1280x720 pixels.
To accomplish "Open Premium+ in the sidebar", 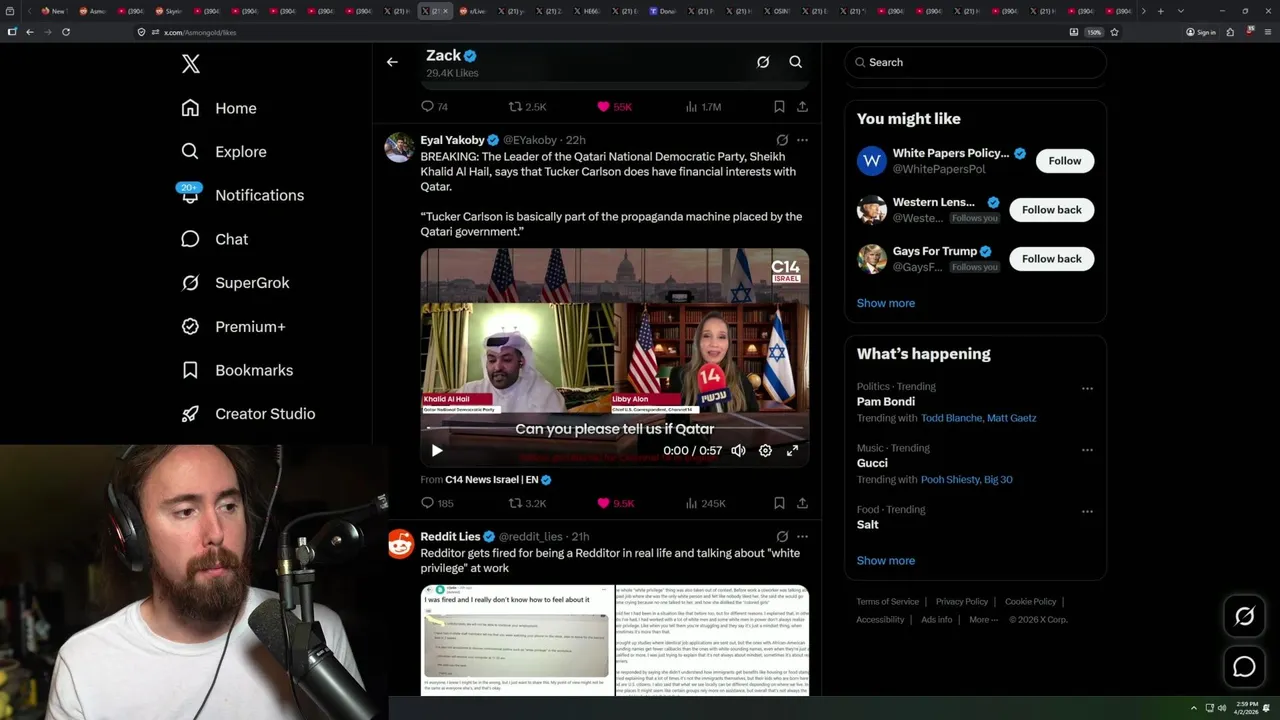I will (x=233, y=327).
